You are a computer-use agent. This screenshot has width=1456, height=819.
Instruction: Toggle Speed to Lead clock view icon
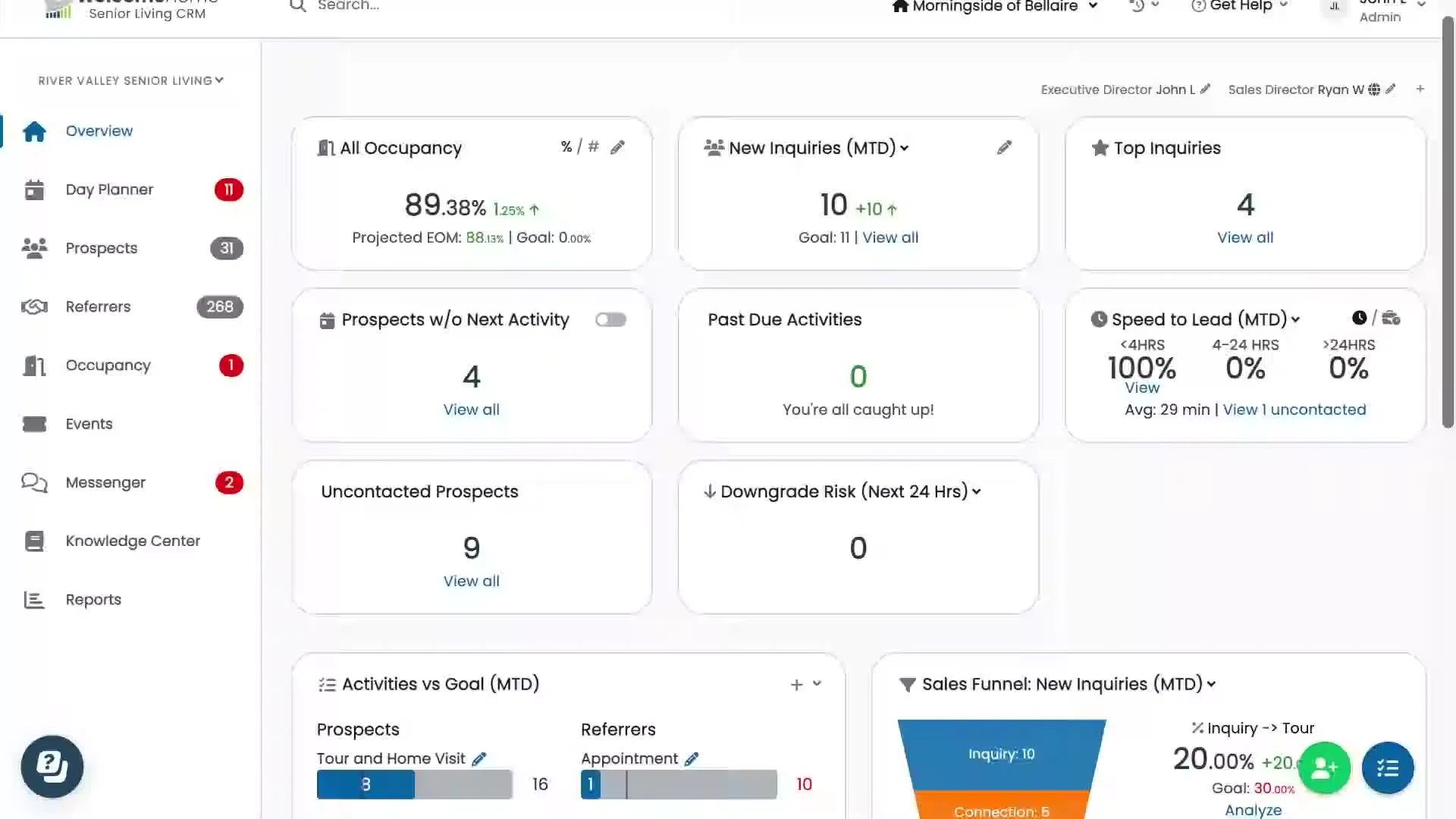pyautogui.click(x=1359, y=318)
